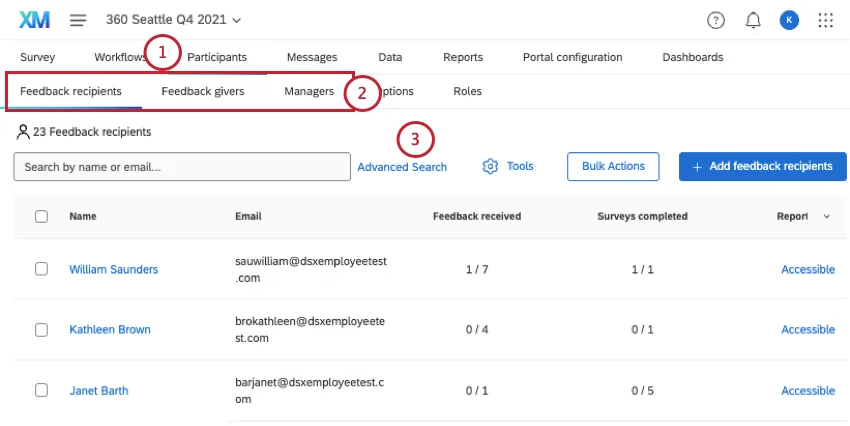Open William Saunders' participant link
This screenshot has height=426, width=850.
(114, 269)
